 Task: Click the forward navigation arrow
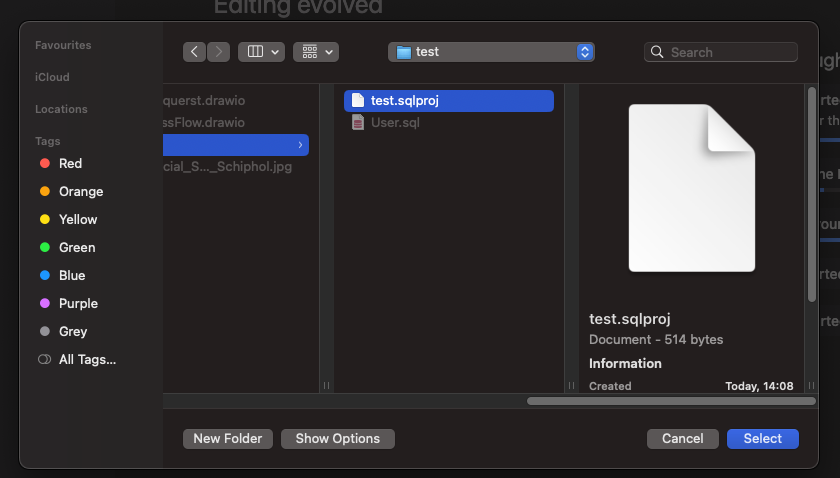218,52
